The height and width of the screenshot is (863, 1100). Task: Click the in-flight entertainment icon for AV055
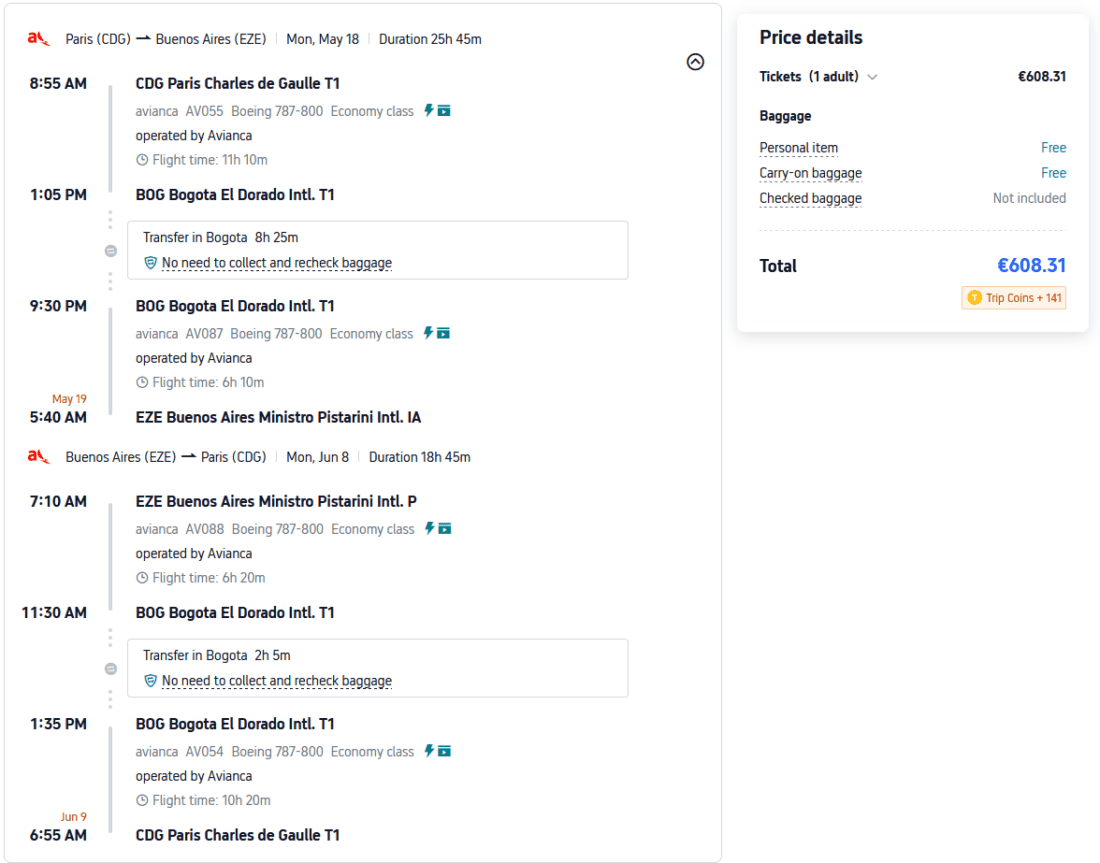444,111
